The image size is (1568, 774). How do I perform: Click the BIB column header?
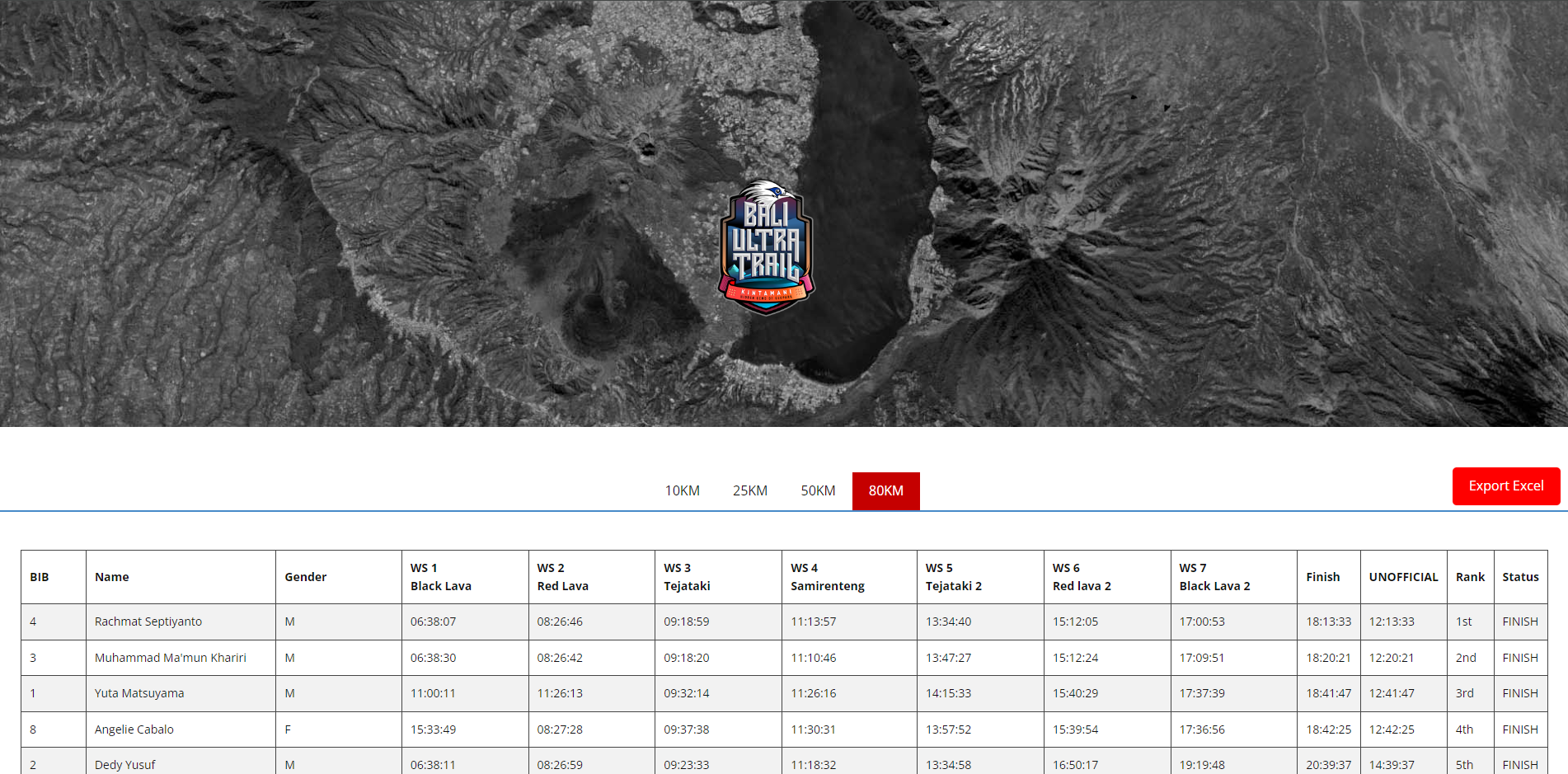40,577
